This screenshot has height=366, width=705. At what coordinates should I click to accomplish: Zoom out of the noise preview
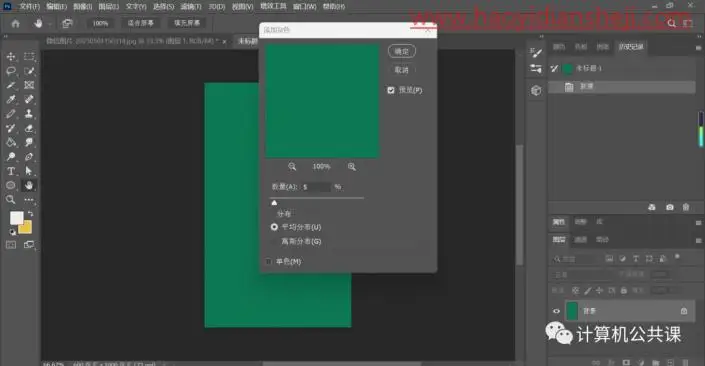(x=292, y=167)
